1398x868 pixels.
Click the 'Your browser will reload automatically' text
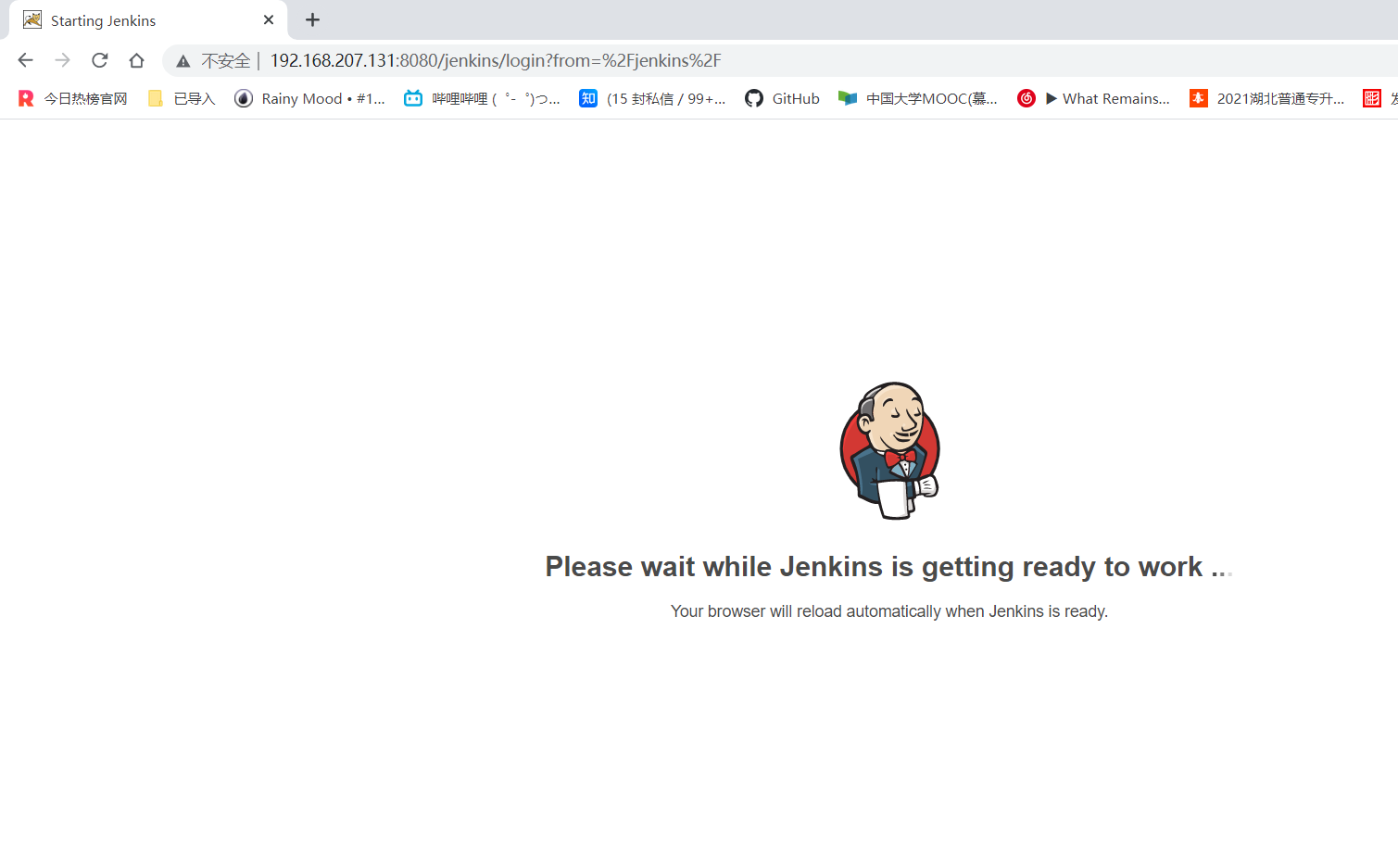tap(889, 611)
